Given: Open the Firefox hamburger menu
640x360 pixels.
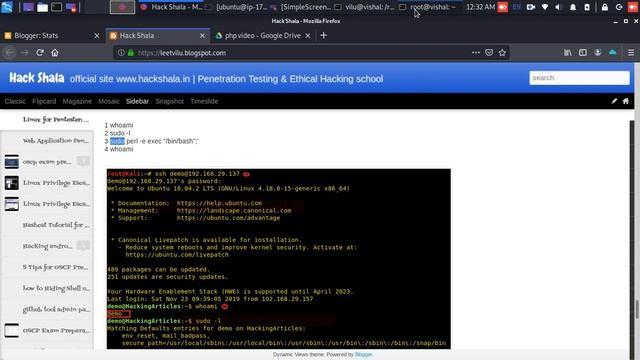Looking at the screenshot, I should [631, 53].
